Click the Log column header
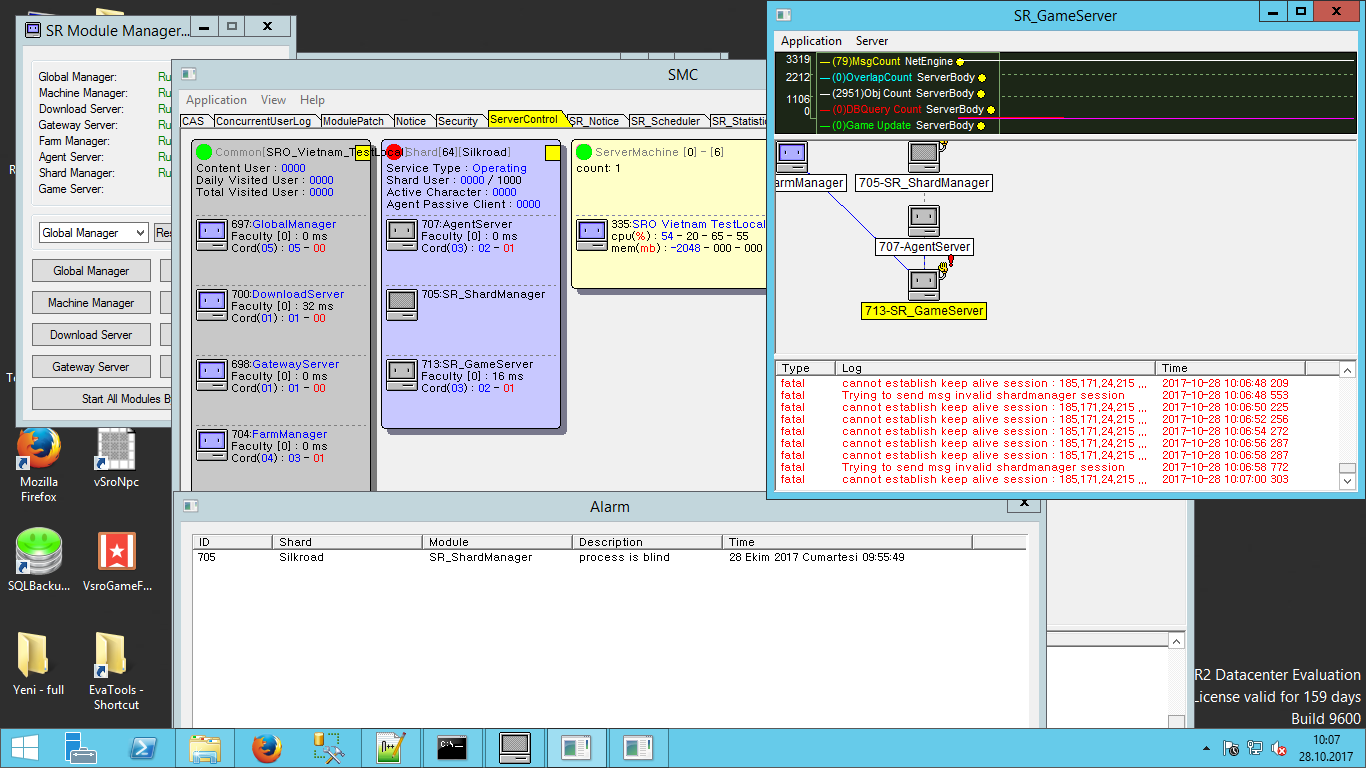 tap(995, 368)
